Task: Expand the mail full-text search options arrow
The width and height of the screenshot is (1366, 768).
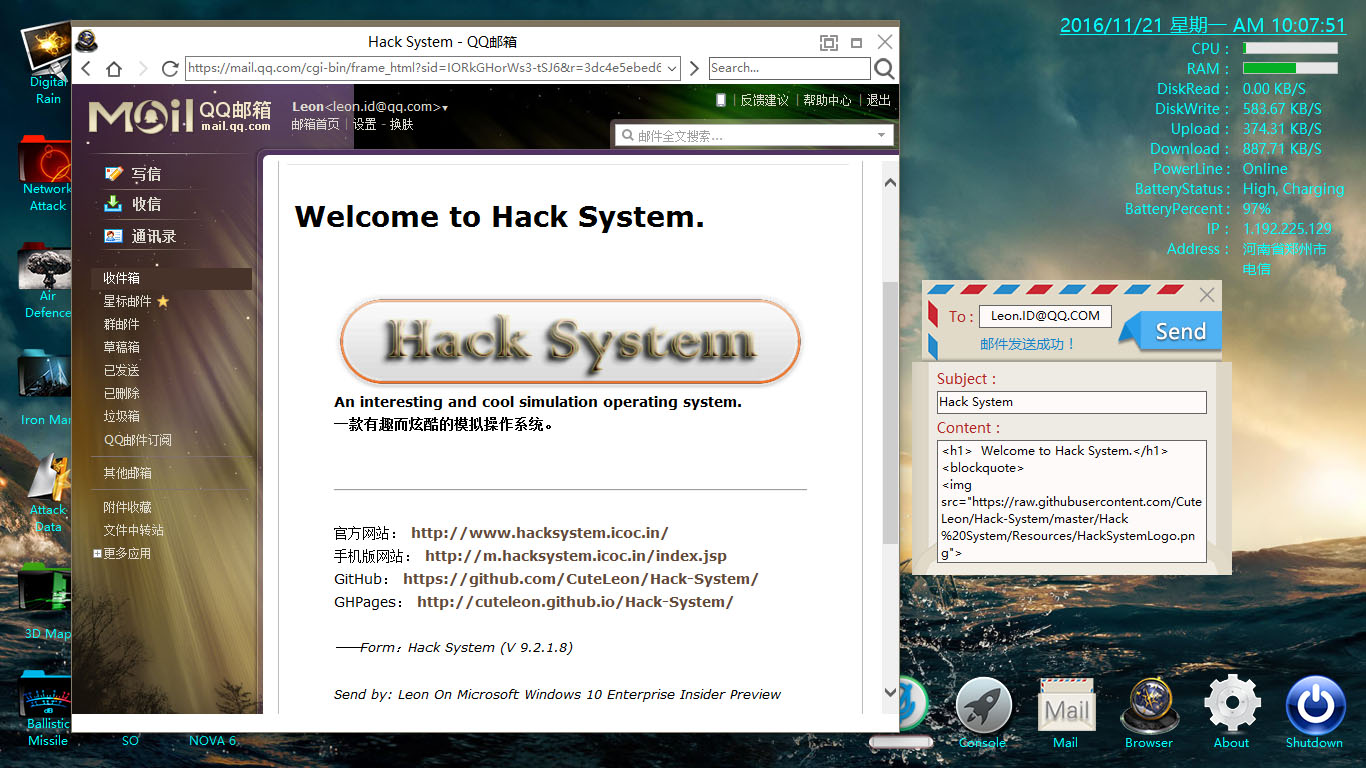Action: (881, 135)
